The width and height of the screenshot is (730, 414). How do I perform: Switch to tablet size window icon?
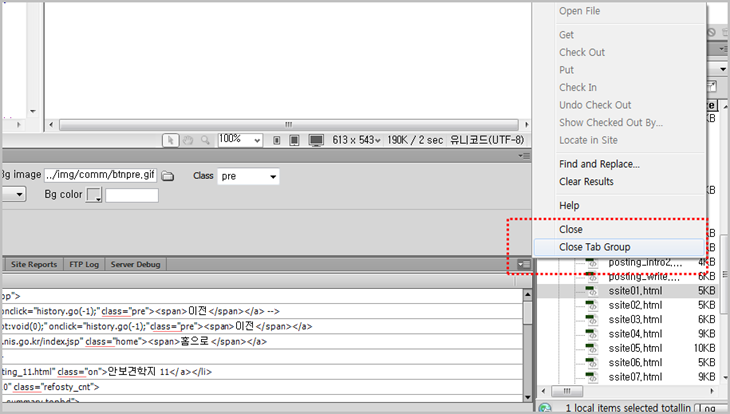pos(294,140)
